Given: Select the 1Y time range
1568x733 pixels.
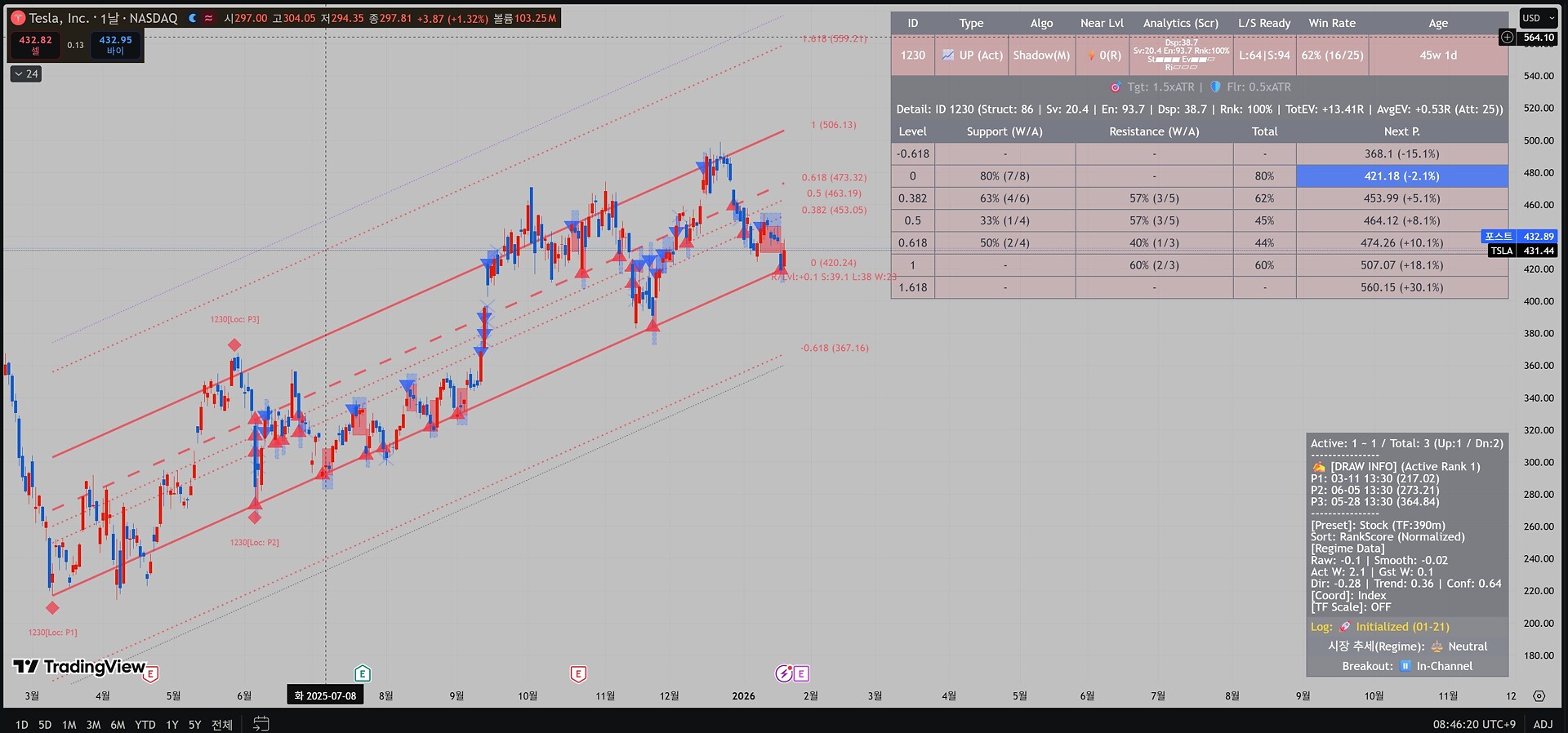Looking at the screenshot, I should pos(172,724).
